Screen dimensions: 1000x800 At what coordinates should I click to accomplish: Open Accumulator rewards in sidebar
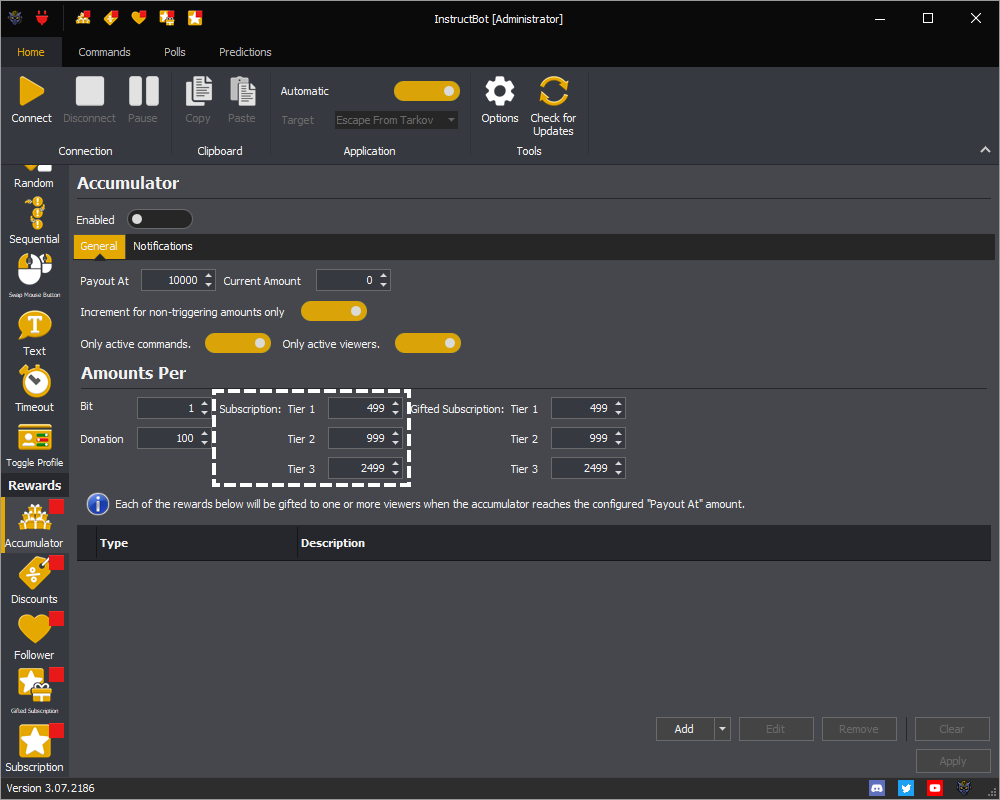pos(34,525)
